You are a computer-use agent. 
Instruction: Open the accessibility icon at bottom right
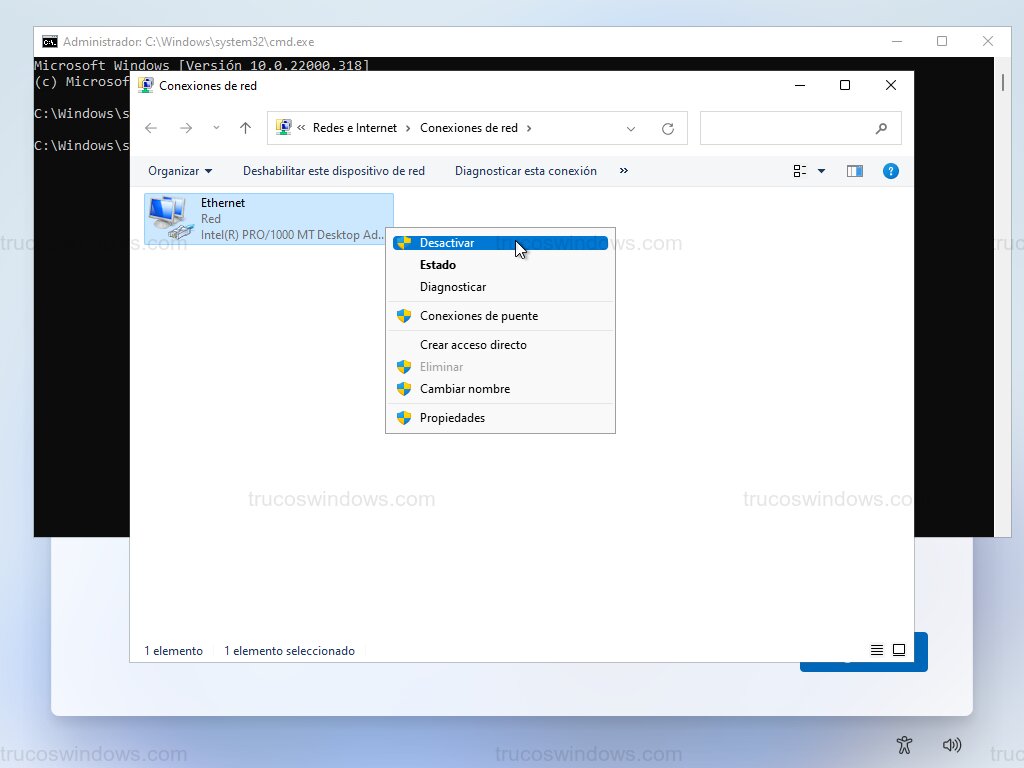[x=905, y=745]
